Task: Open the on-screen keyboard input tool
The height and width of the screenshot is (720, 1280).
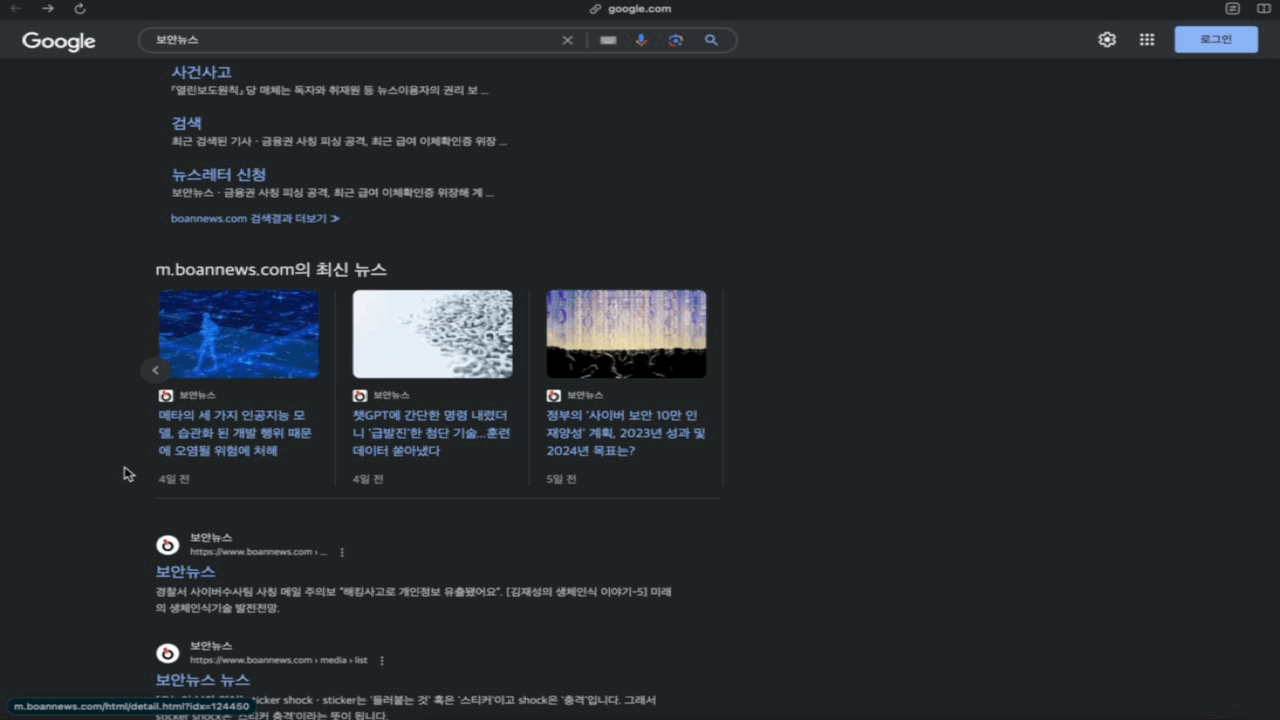Action: [x=608, y=40]
